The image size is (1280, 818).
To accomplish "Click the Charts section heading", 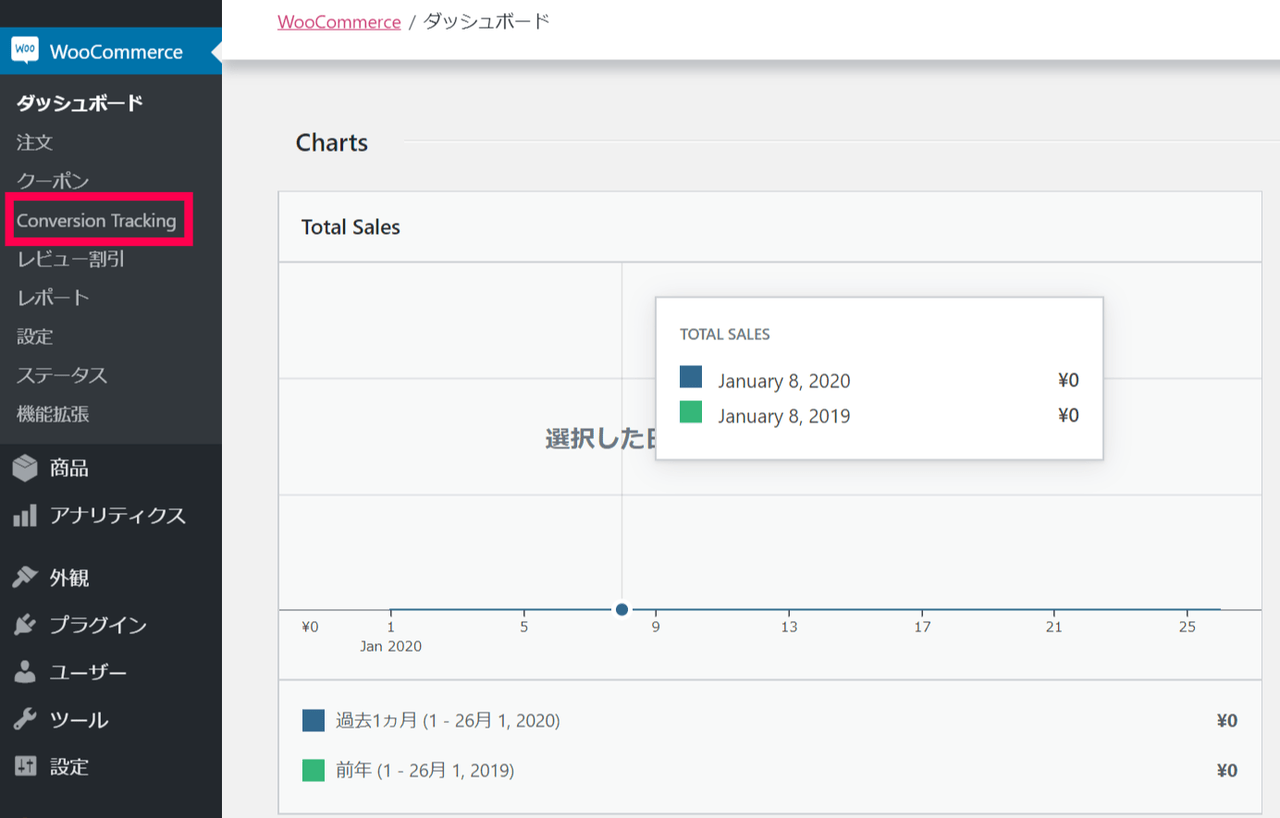I will pos(332,143).
